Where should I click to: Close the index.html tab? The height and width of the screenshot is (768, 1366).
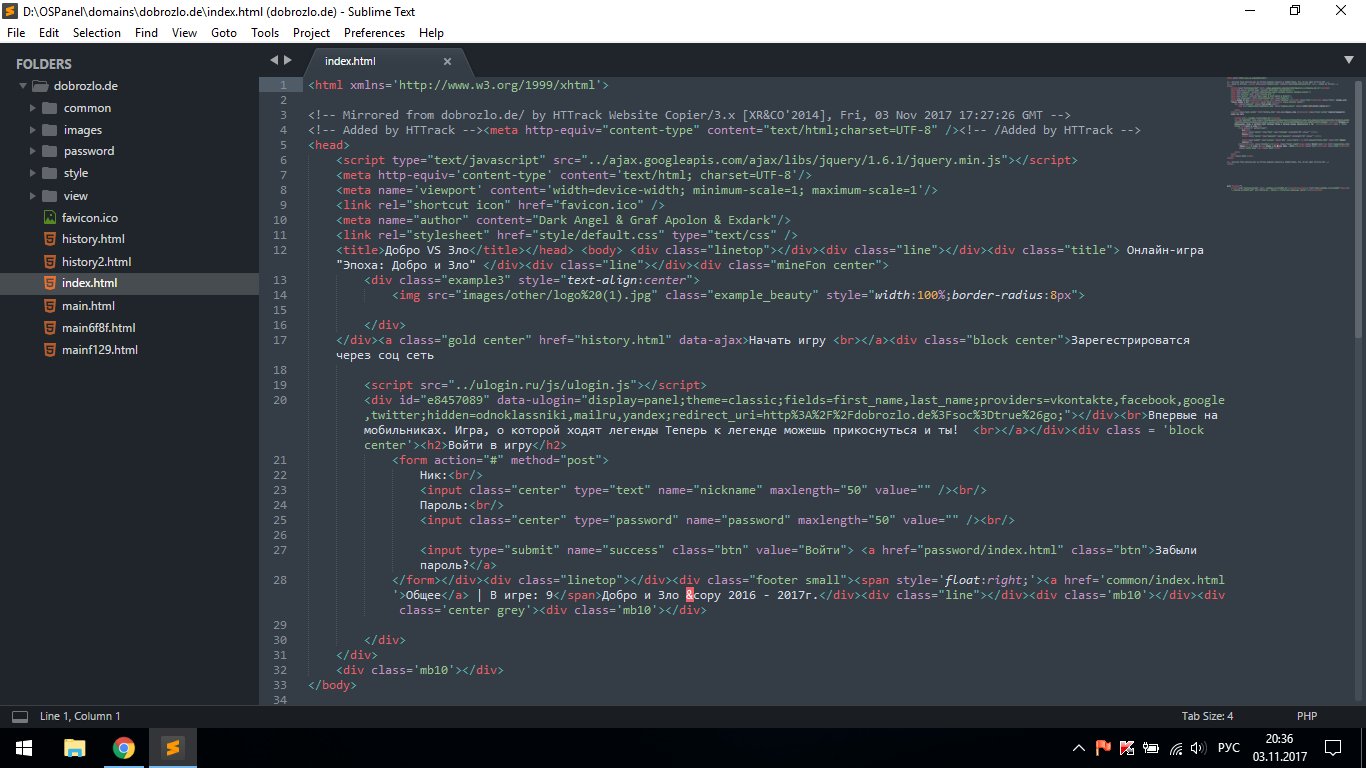click(447, 62)
